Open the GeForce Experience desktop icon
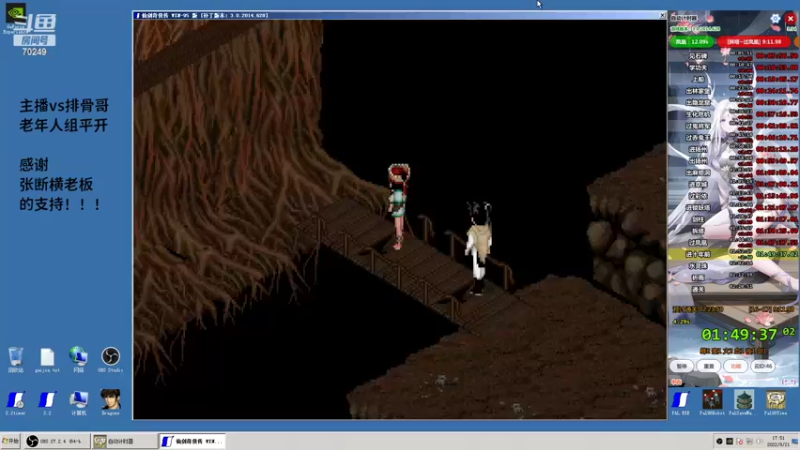The image size is (800, 450). click(15, 18)
